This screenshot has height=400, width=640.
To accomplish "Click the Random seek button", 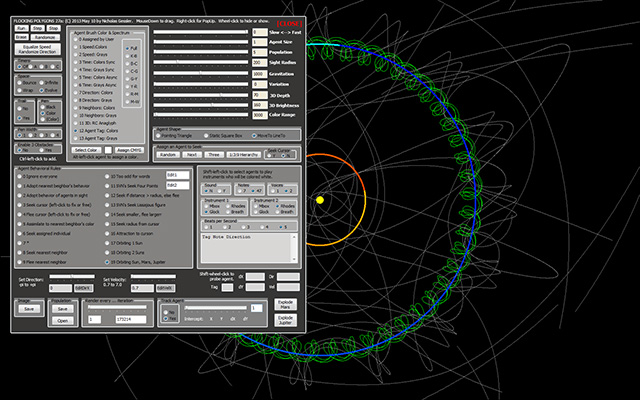I will pyautogui.click(x=168, y=155).
